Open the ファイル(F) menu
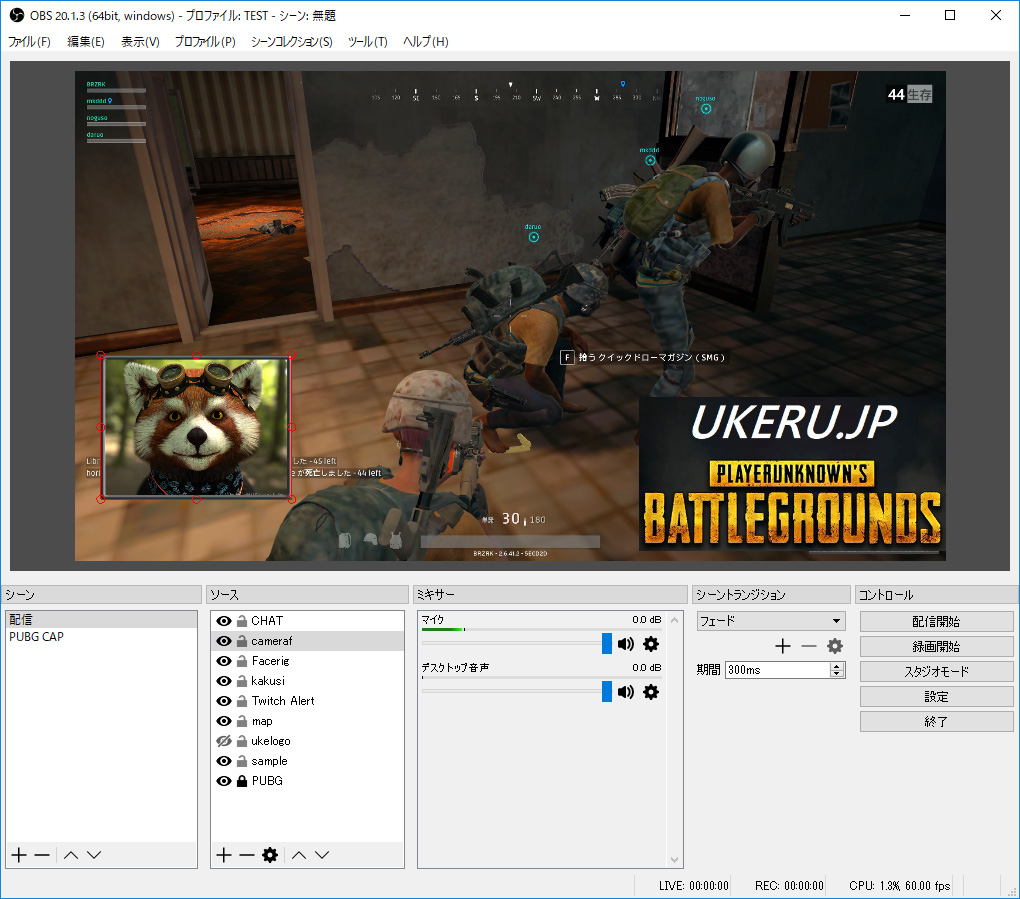 (x=29, y=42)
